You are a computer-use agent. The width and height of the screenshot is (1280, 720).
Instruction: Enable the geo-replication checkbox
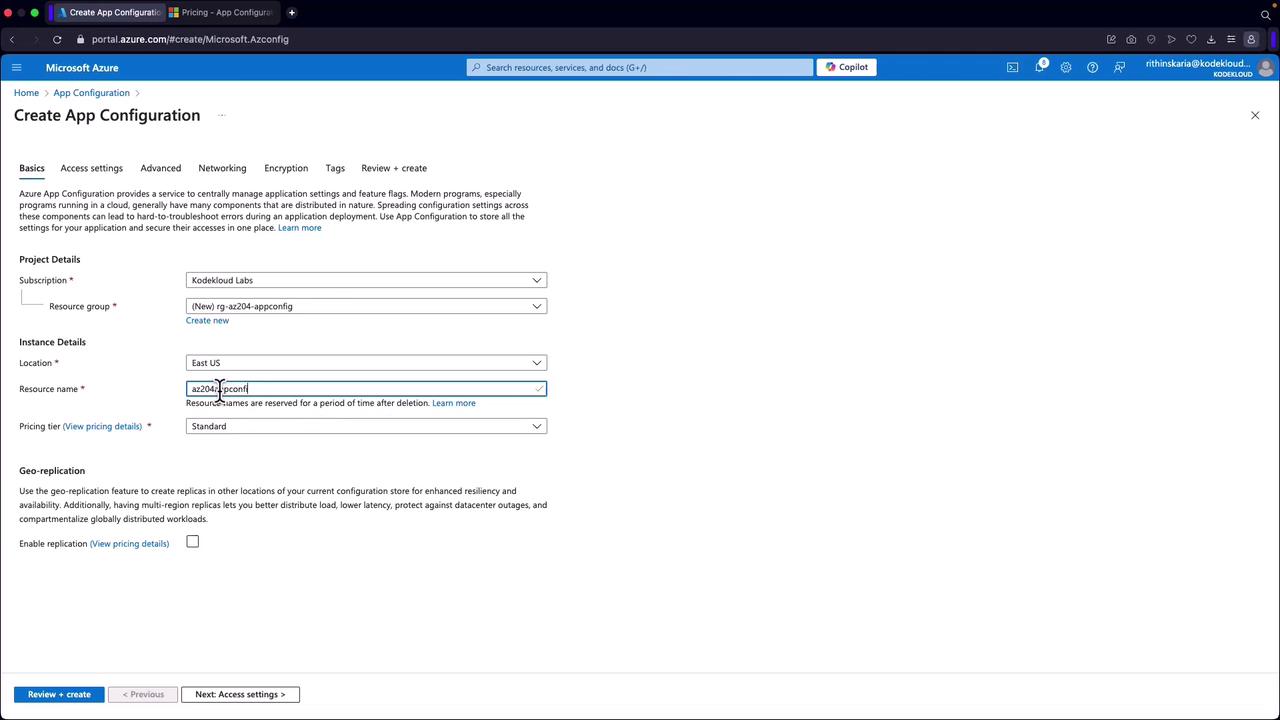(x=193, y=542)
